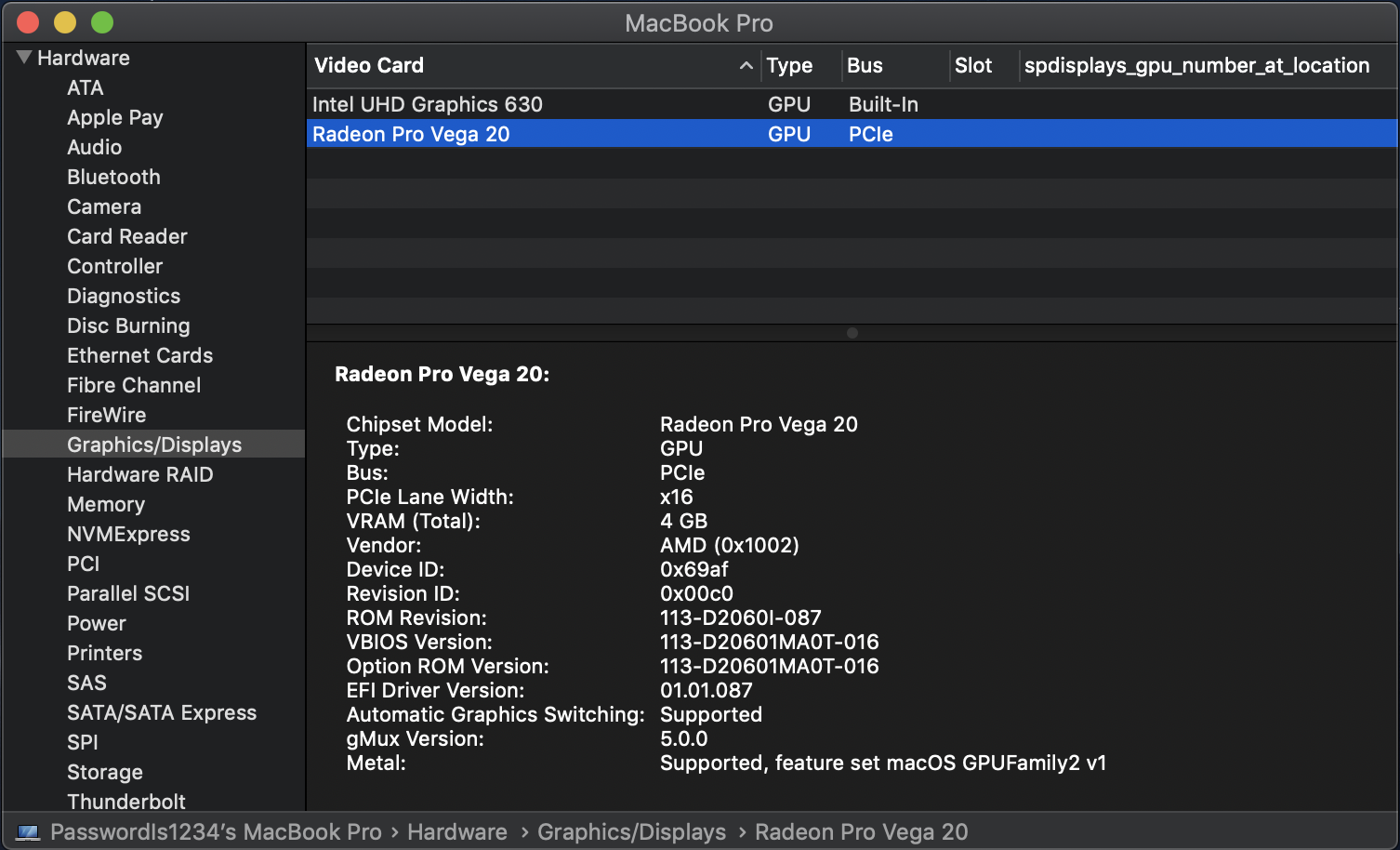
Task: Click Graphics/Displays in the path bar
Action: click(x=632, y=831)
